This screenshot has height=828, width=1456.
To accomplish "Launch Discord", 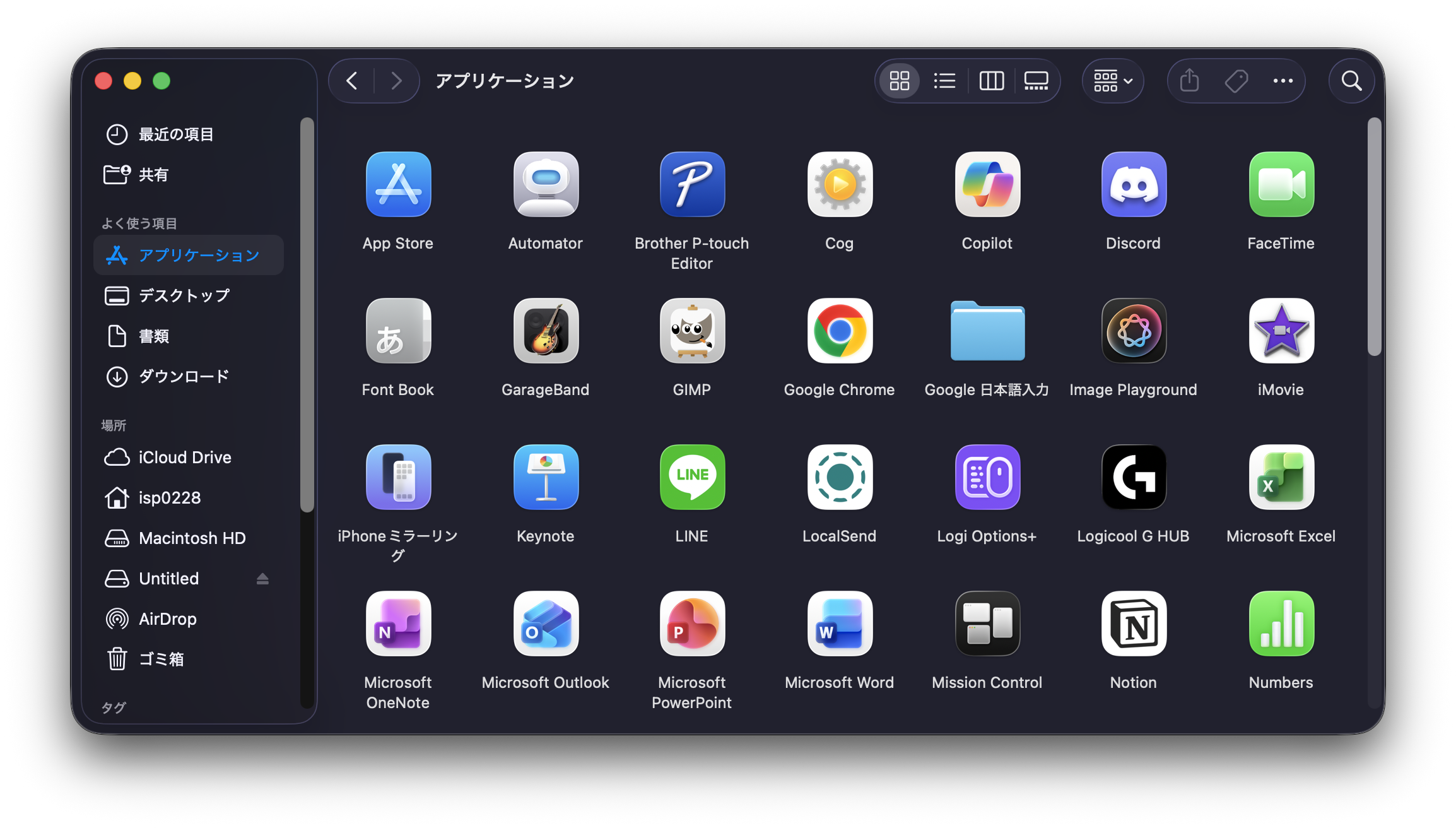I will (1133, 184).
